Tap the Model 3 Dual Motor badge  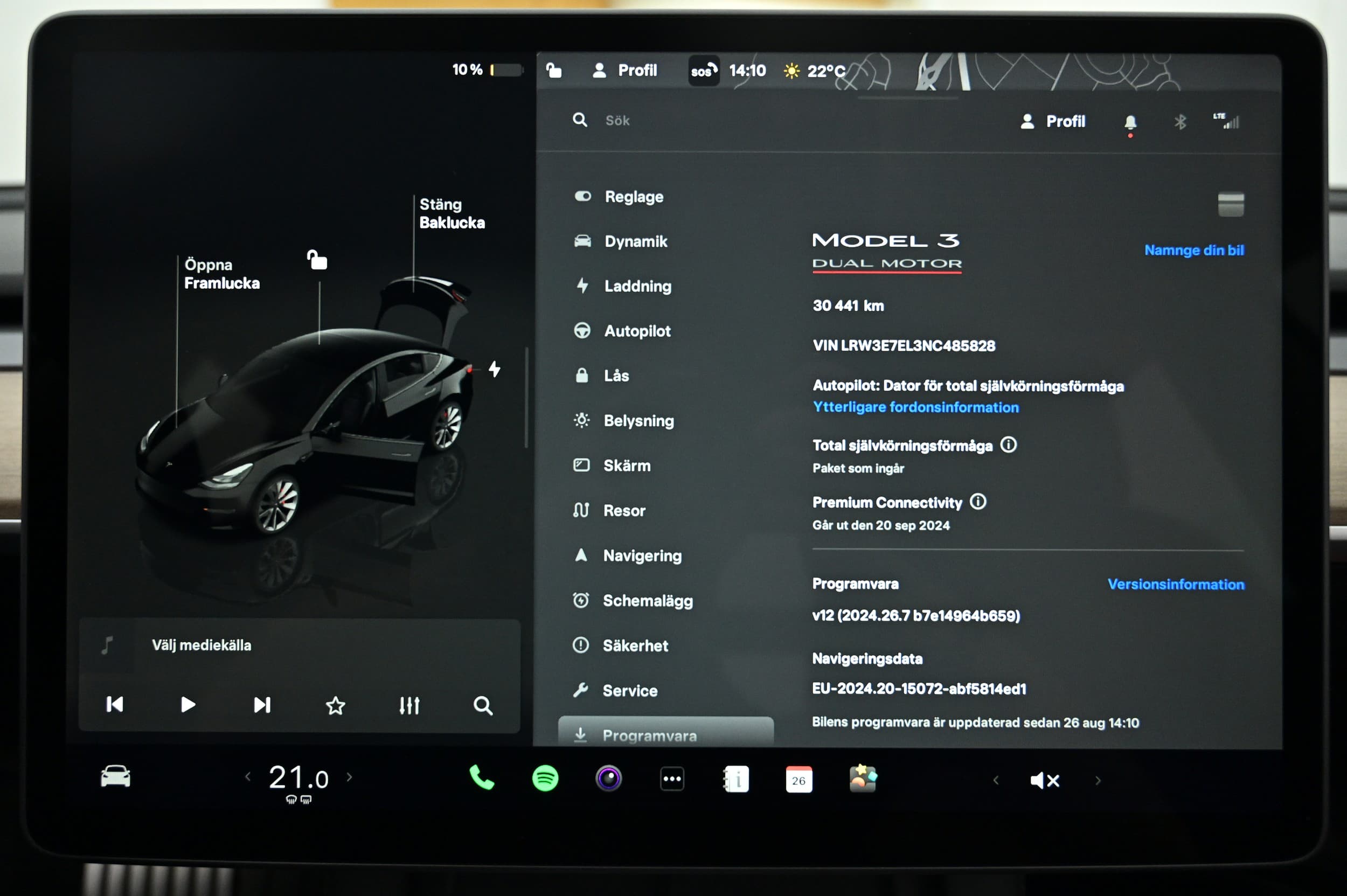[x=887, y=252]
